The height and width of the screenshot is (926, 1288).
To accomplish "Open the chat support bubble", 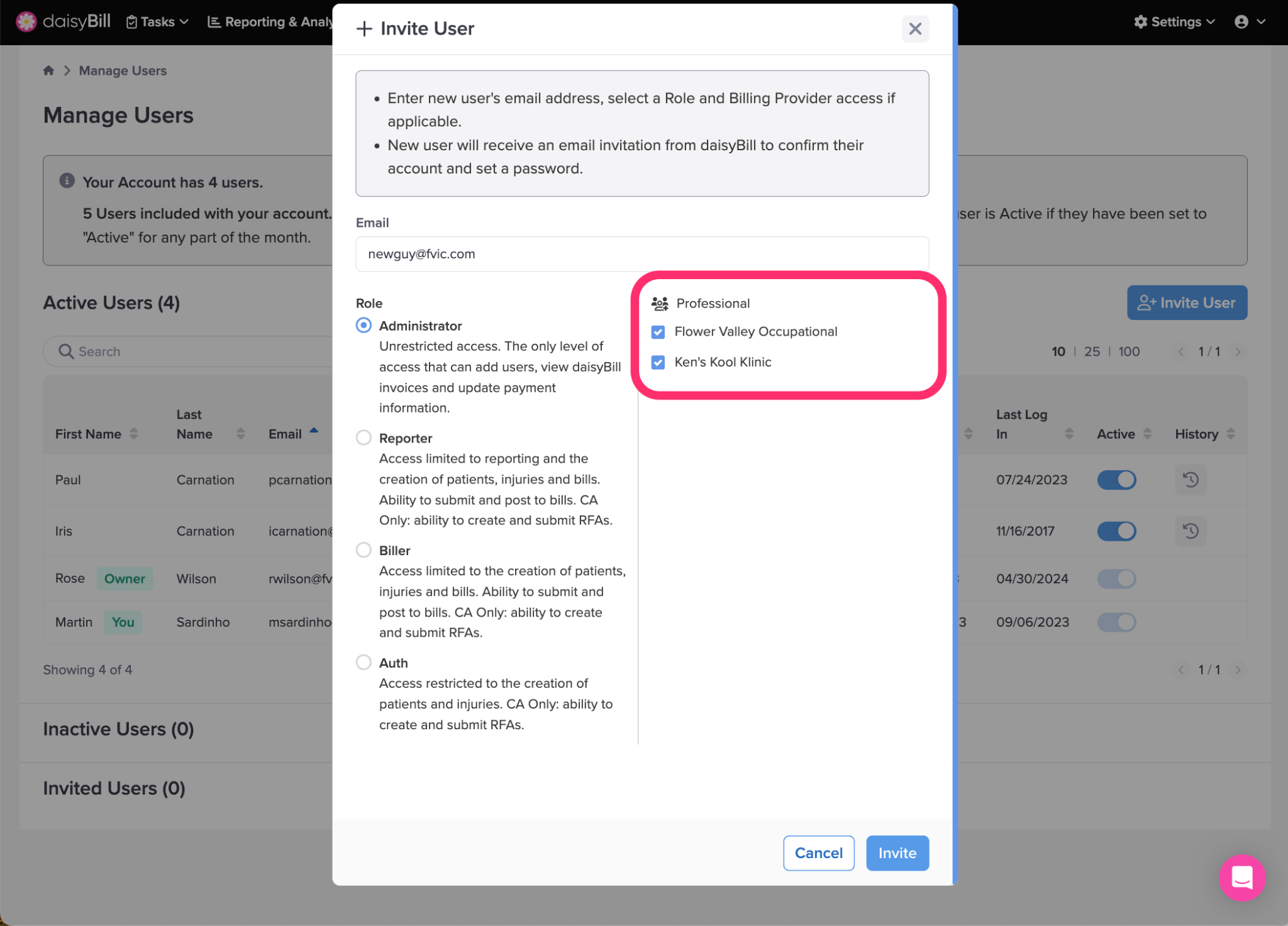I will click(1241, 877).
